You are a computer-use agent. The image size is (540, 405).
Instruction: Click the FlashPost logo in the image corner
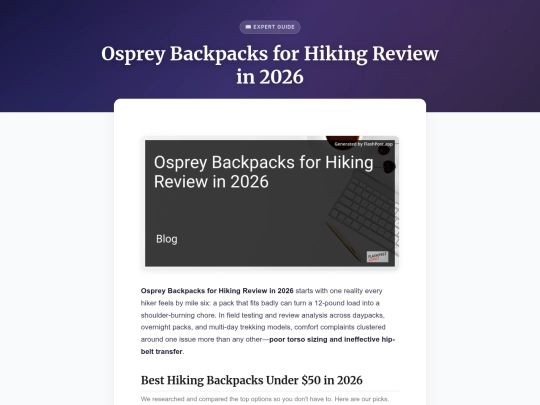click(377, 257)
